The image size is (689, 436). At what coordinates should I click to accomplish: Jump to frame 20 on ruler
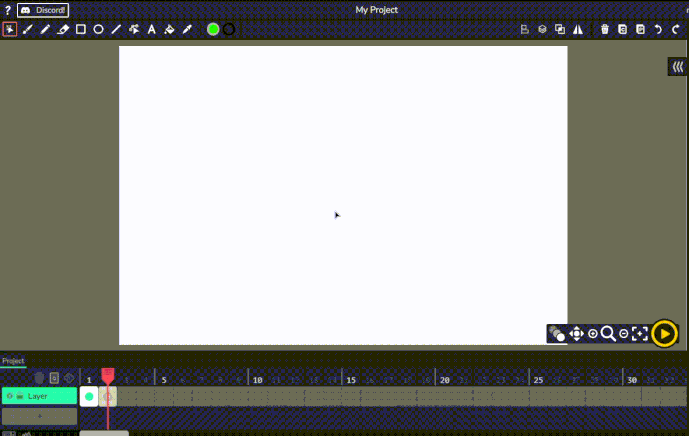click(x=445, y=380)
